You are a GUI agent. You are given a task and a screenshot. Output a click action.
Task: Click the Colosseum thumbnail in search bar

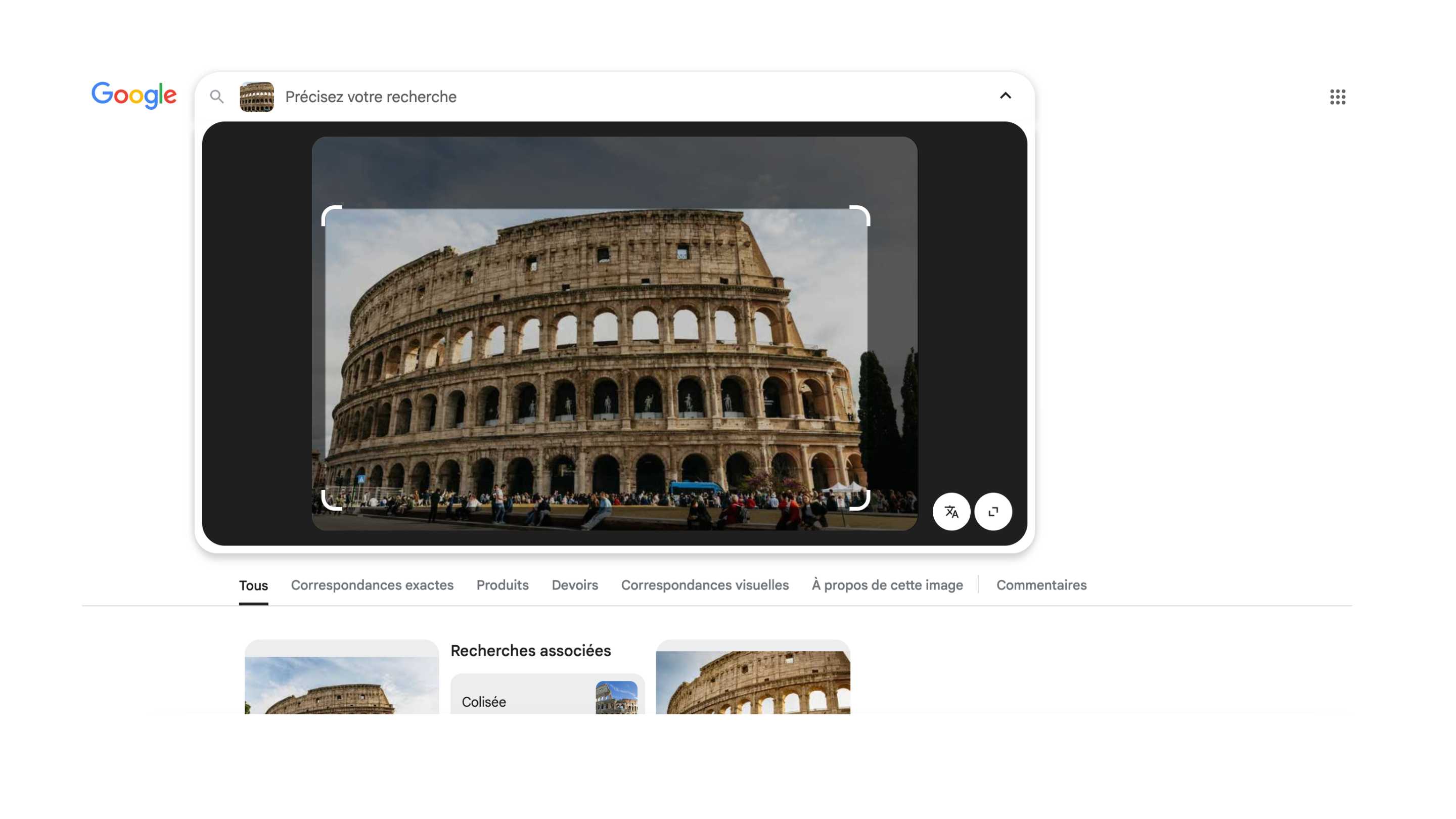click(257, 97)
